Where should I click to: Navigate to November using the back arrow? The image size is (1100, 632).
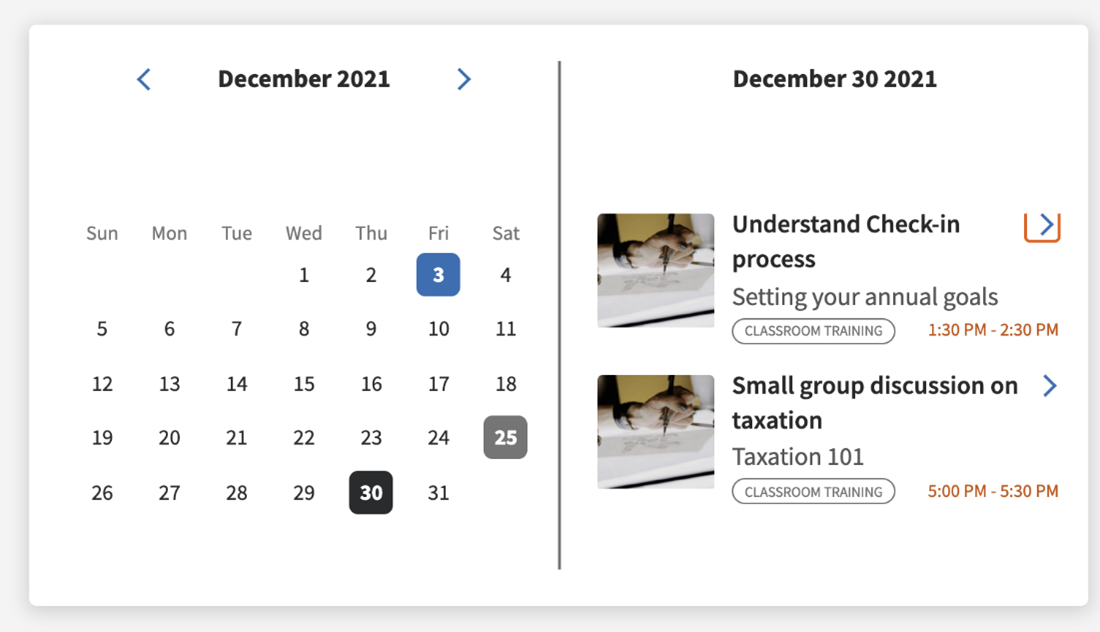(143, 79)
